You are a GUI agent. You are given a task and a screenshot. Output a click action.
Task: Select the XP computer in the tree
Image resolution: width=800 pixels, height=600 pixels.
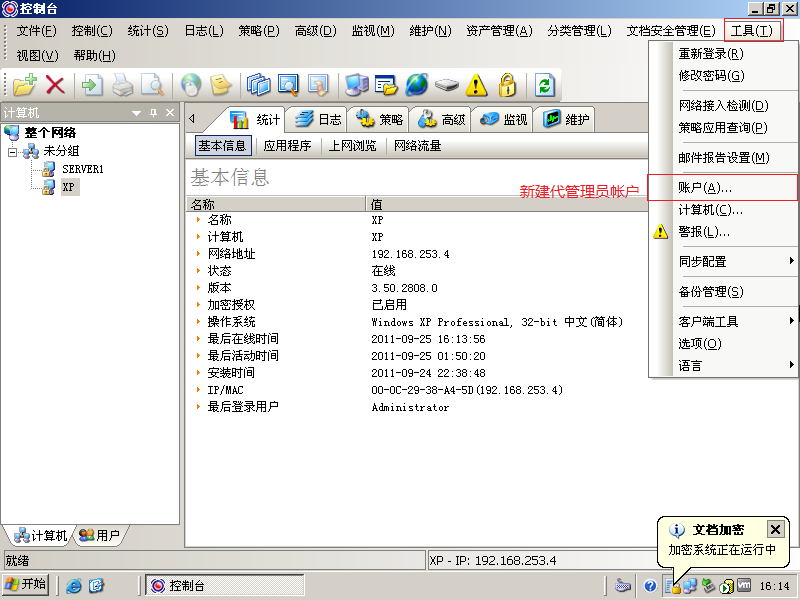(67, 185)
